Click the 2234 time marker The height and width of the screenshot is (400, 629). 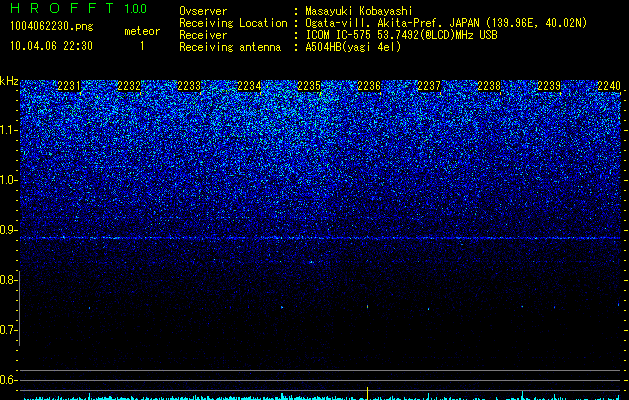click(x=249, y=86)
